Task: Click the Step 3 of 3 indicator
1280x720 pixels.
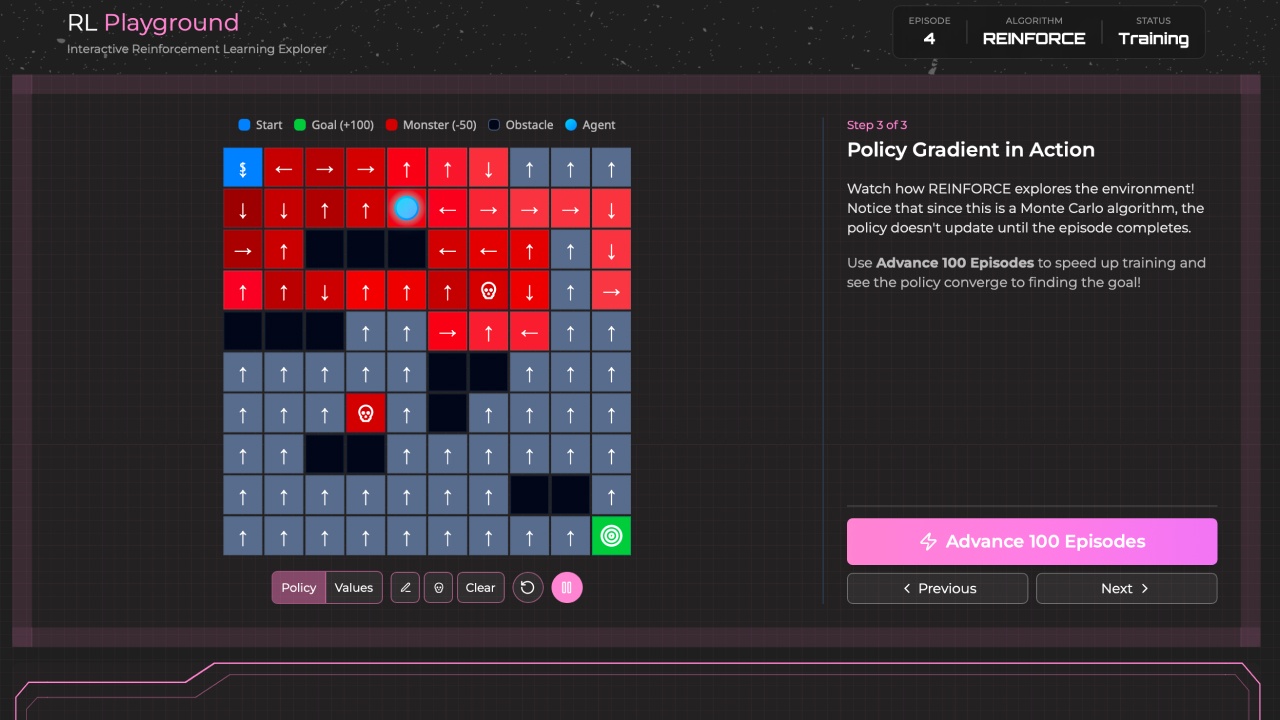Action: click(x=877, y=125)
